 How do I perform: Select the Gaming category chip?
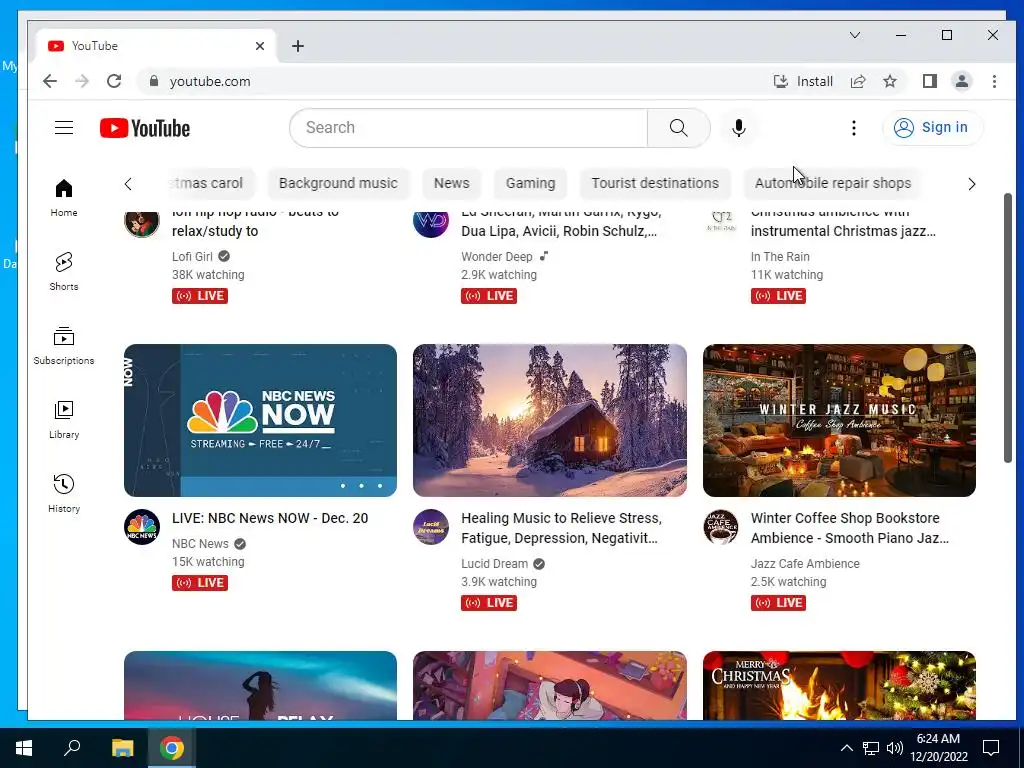(x=530, y=184)
